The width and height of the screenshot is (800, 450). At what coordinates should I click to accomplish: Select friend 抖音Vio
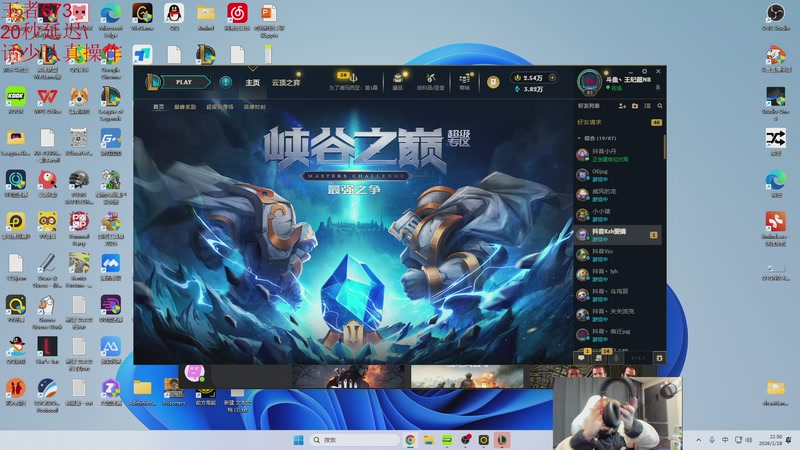(618, 255)
